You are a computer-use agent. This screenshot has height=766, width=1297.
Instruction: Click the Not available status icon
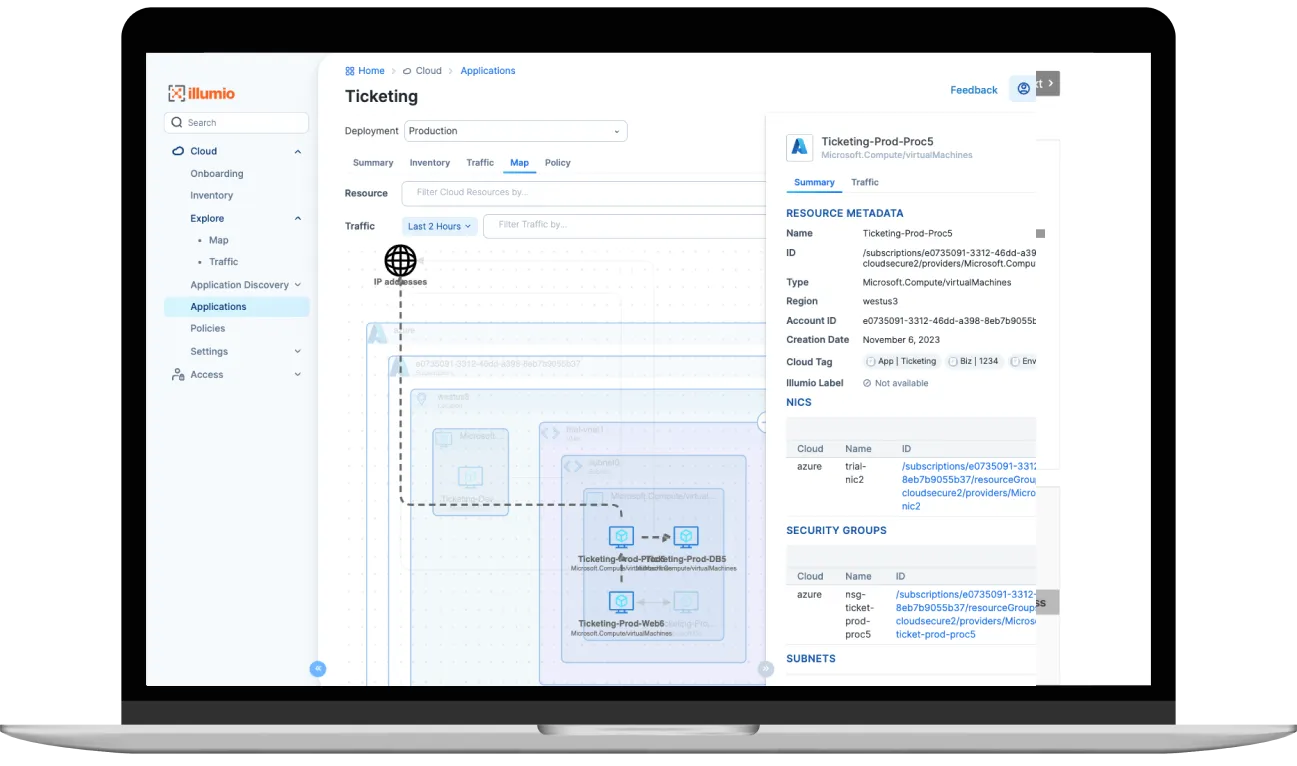[x=867, y=383]
